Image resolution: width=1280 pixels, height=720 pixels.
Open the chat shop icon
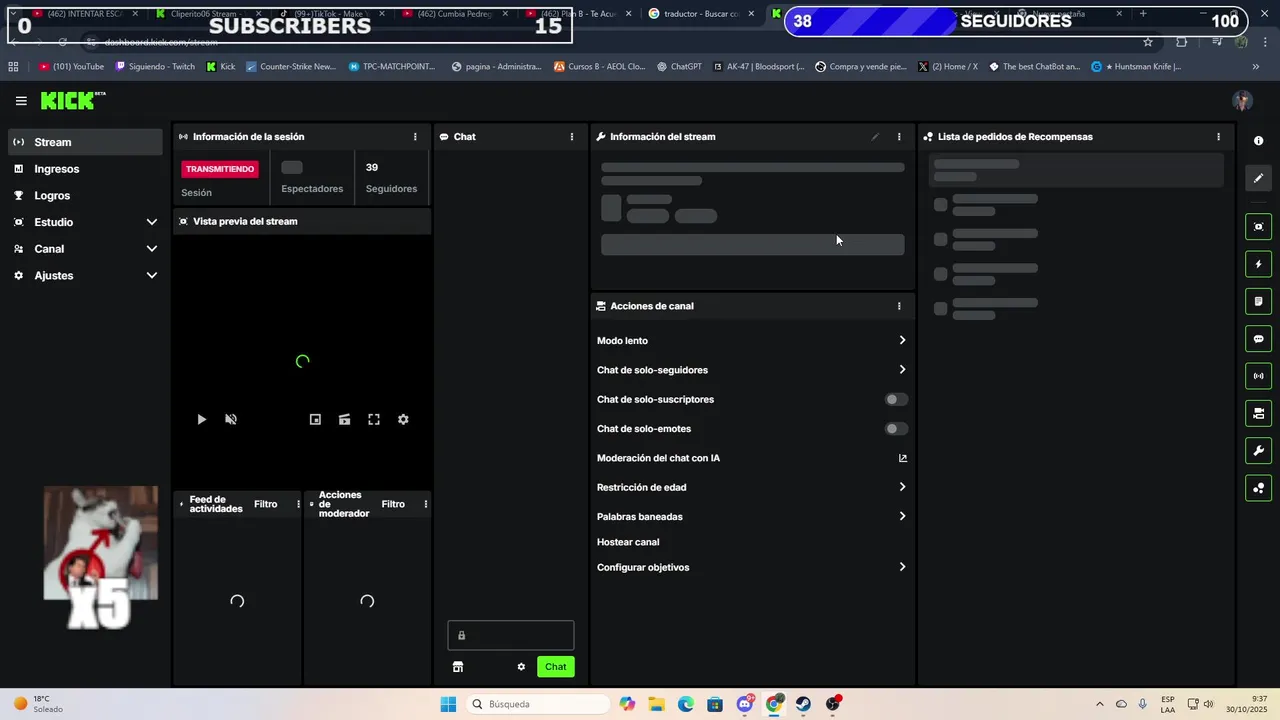458,667
